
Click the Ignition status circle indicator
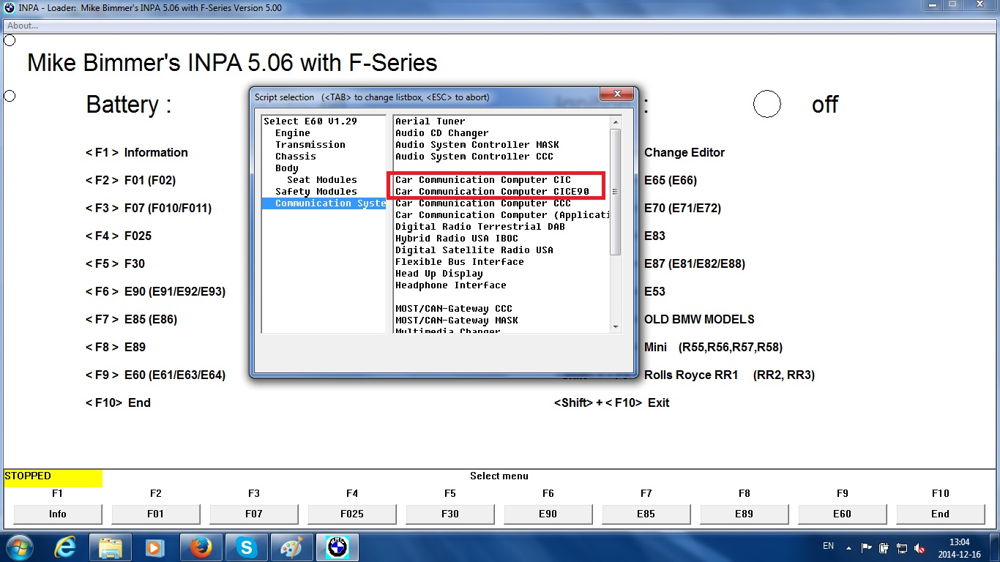tap(767, 104)
